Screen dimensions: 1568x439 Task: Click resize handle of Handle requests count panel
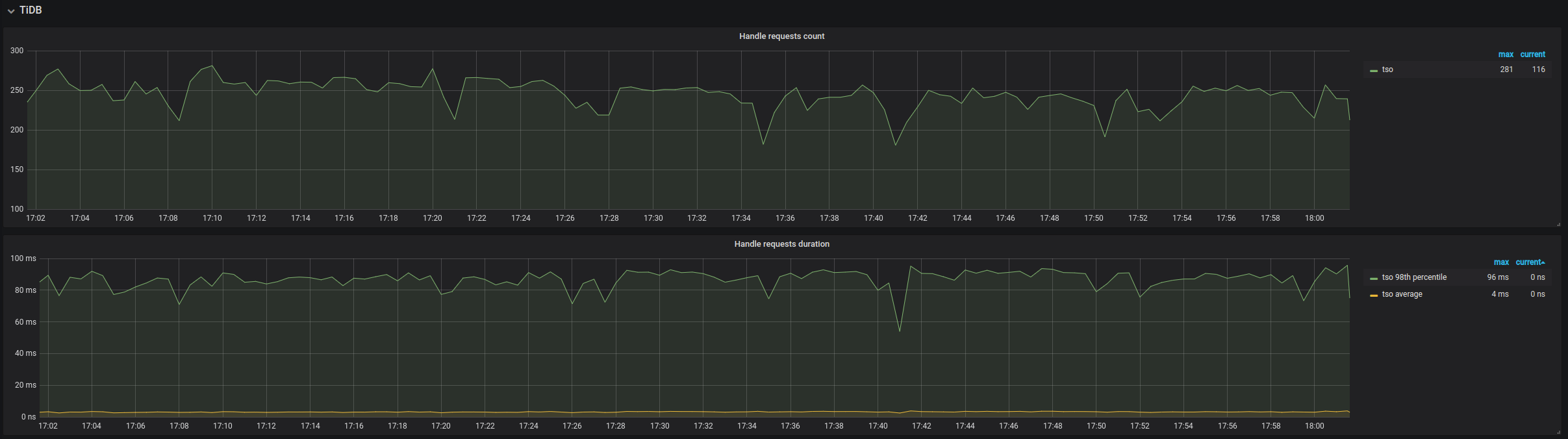coord(1558,224)
